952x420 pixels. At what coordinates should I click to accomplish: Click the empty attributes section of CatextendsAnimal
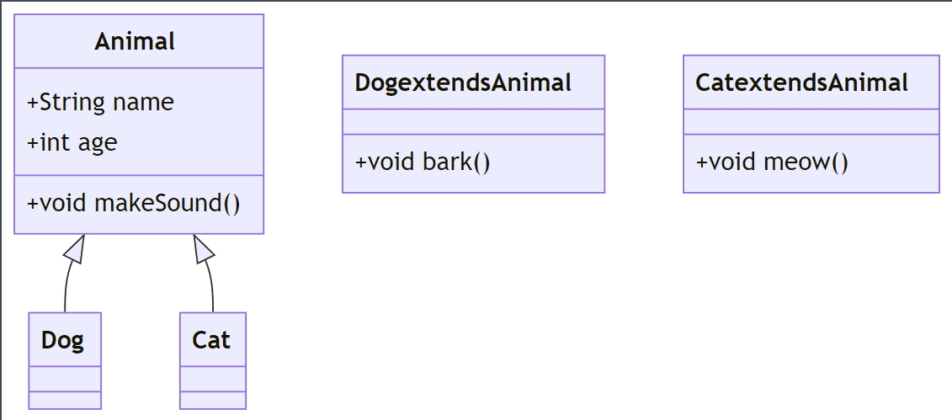coord(811,122)
